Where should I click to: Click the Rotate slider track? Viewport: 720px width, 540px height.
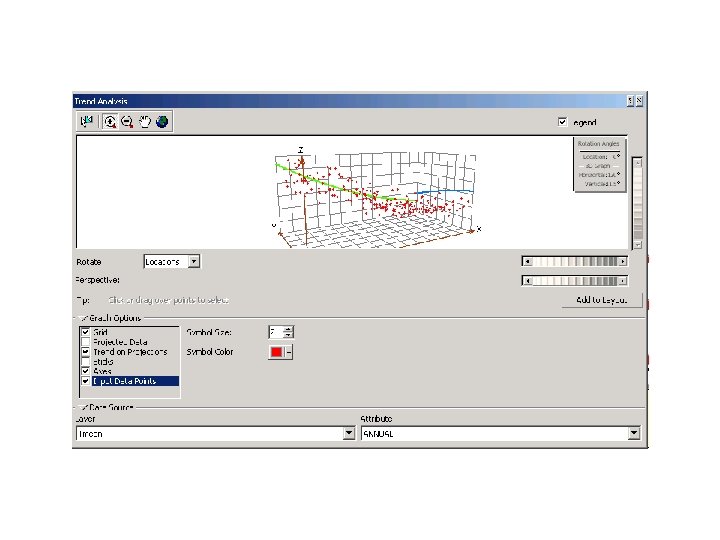(x=575, y=262)
